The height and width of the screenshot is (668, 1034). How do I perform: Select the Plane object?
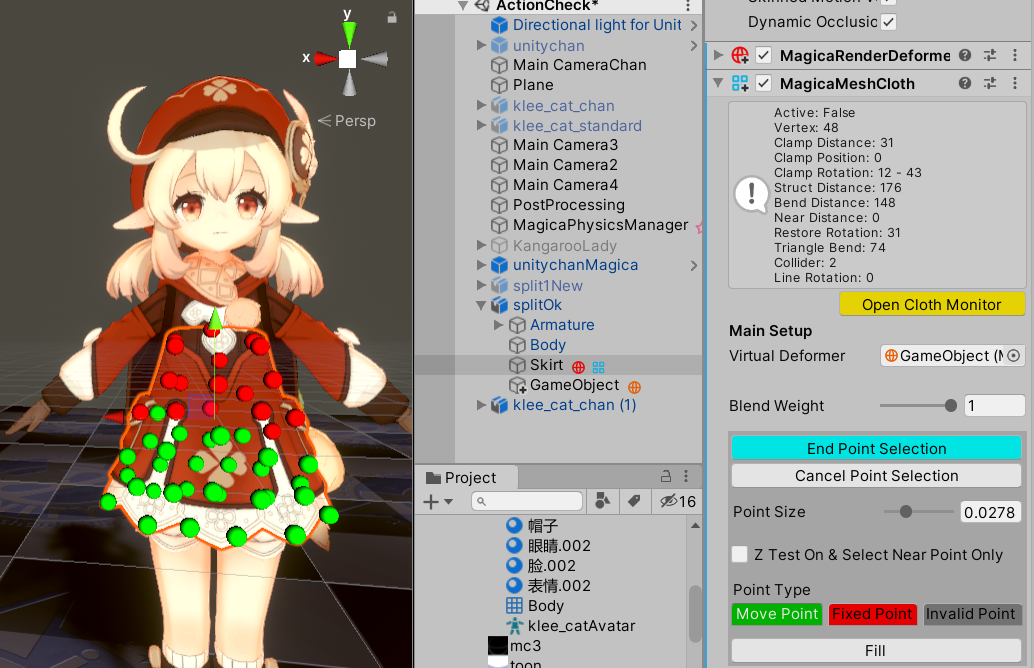pos(533,85)
